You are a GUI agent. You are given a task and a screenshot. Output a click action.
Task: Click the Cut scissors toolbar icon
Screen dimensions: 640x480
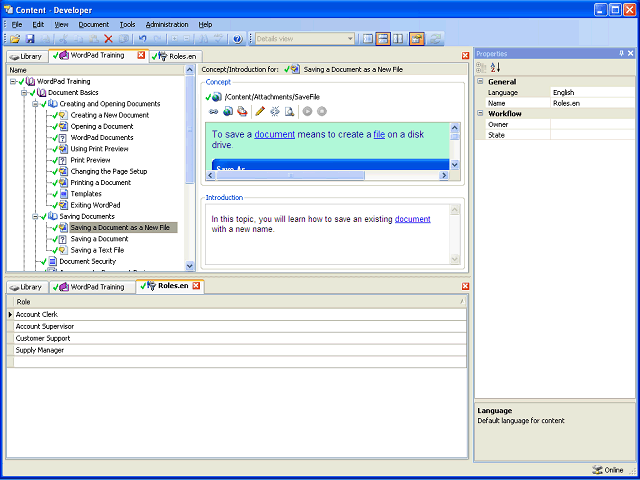click(63, 39)
